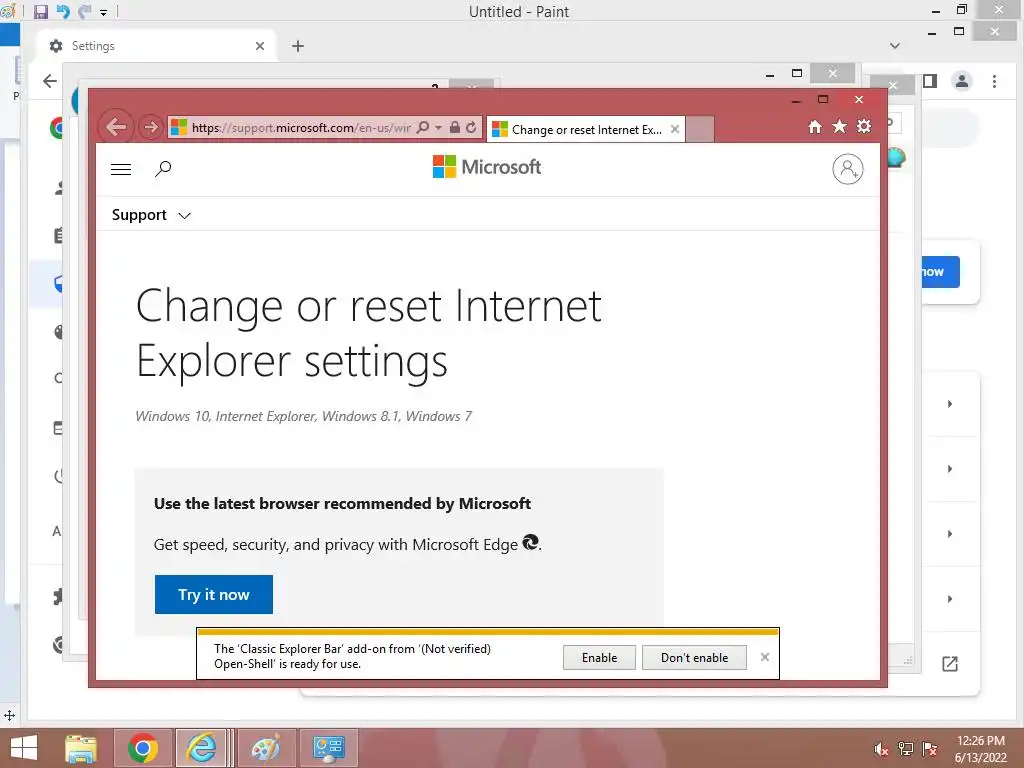The image size is (1024, 768).
Task: Open a new tab in Chrome
Action: tap(298, 46)
